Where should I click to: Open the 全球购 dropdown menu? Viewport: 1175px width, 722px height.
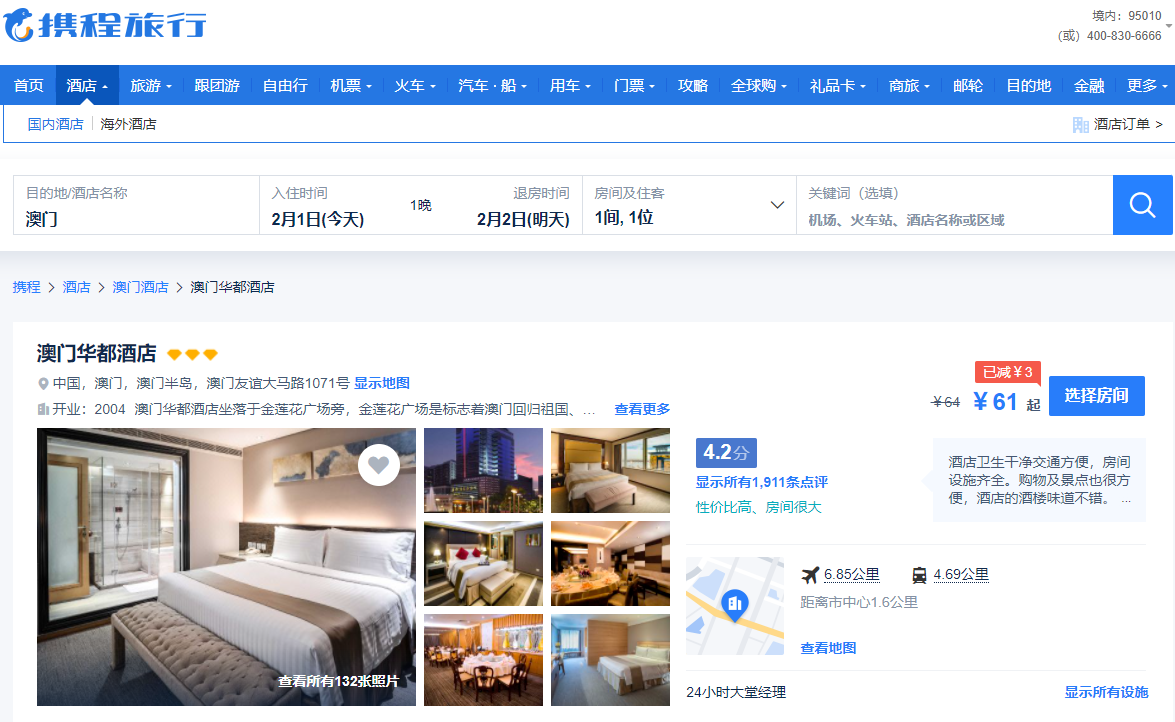(x=759, y=85)
